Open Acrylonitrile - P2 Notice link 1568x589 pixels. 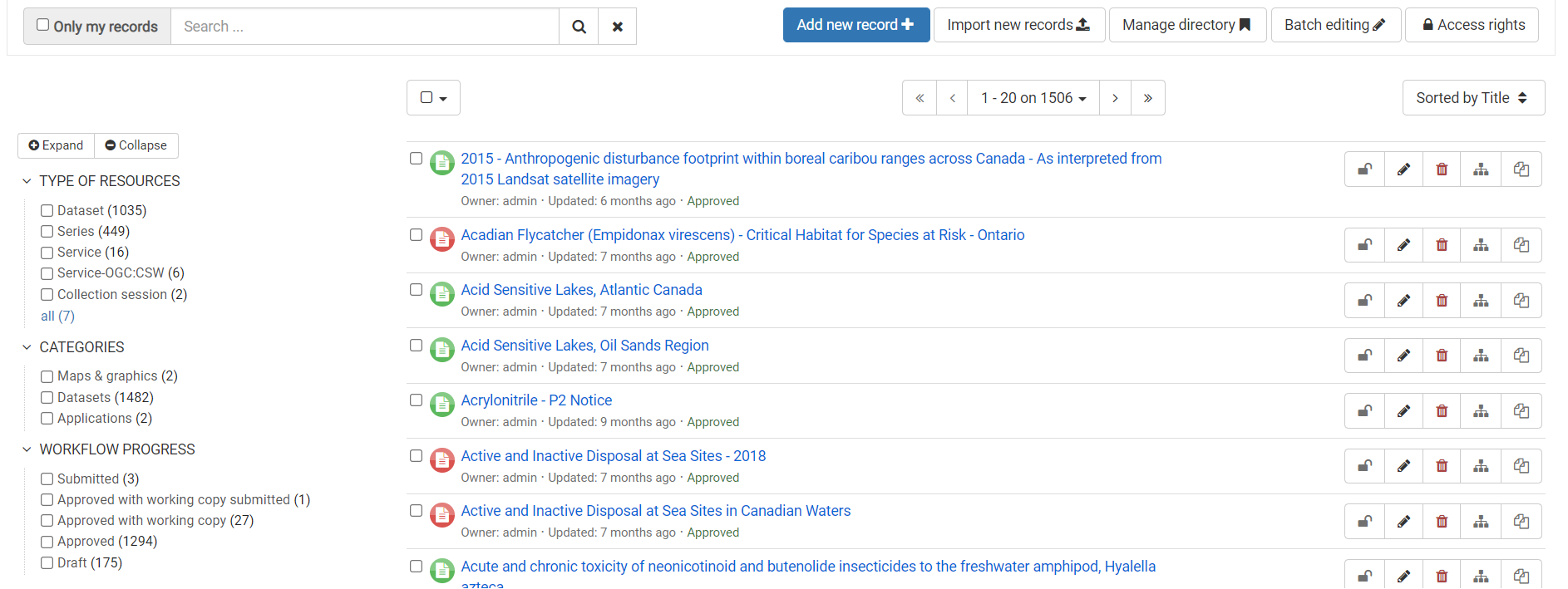tap(536, 400)
